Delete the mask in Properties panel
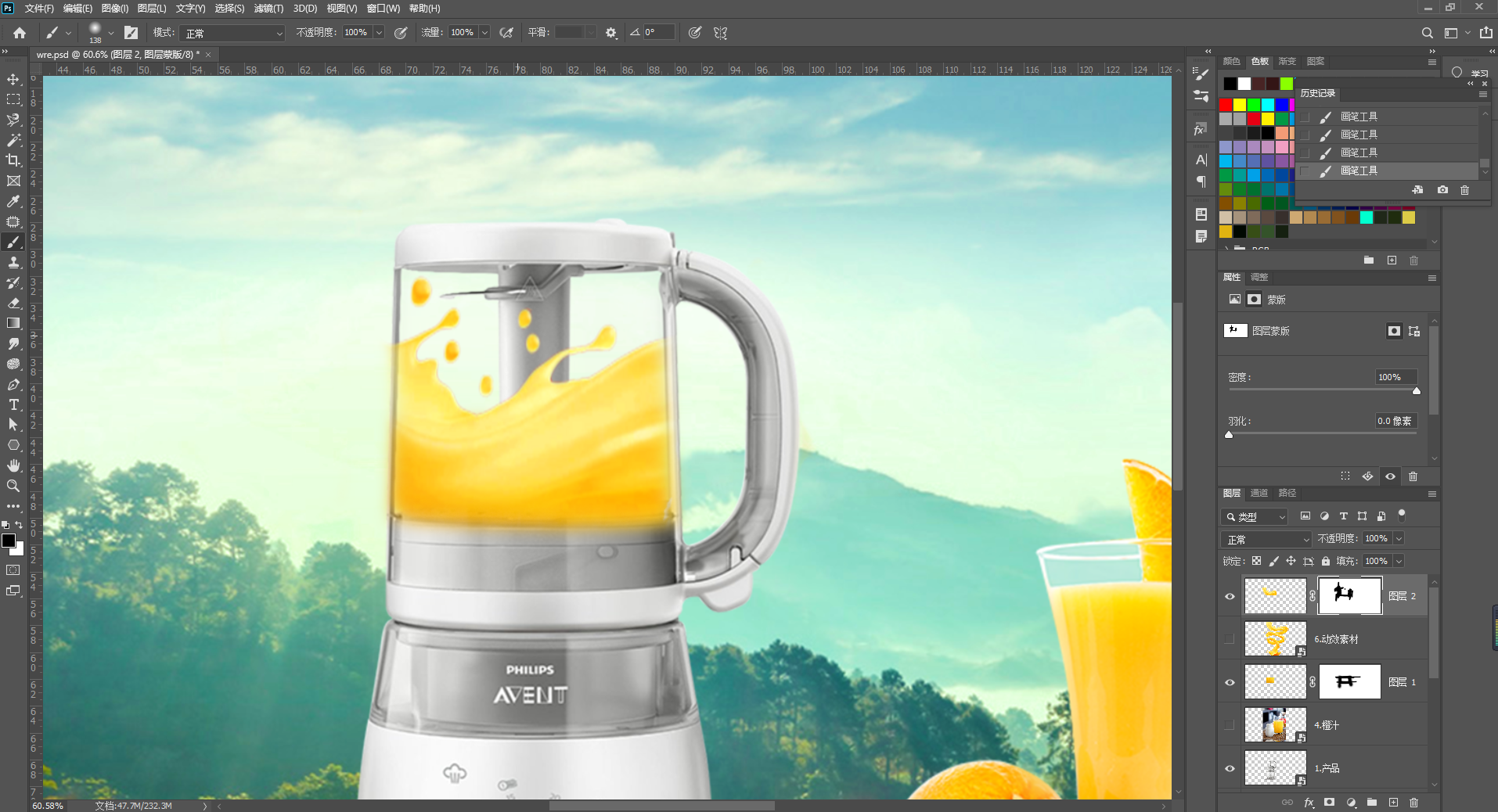This screenshot has width=1498, height=812. pyautogui.click(x=1413, y=476)
